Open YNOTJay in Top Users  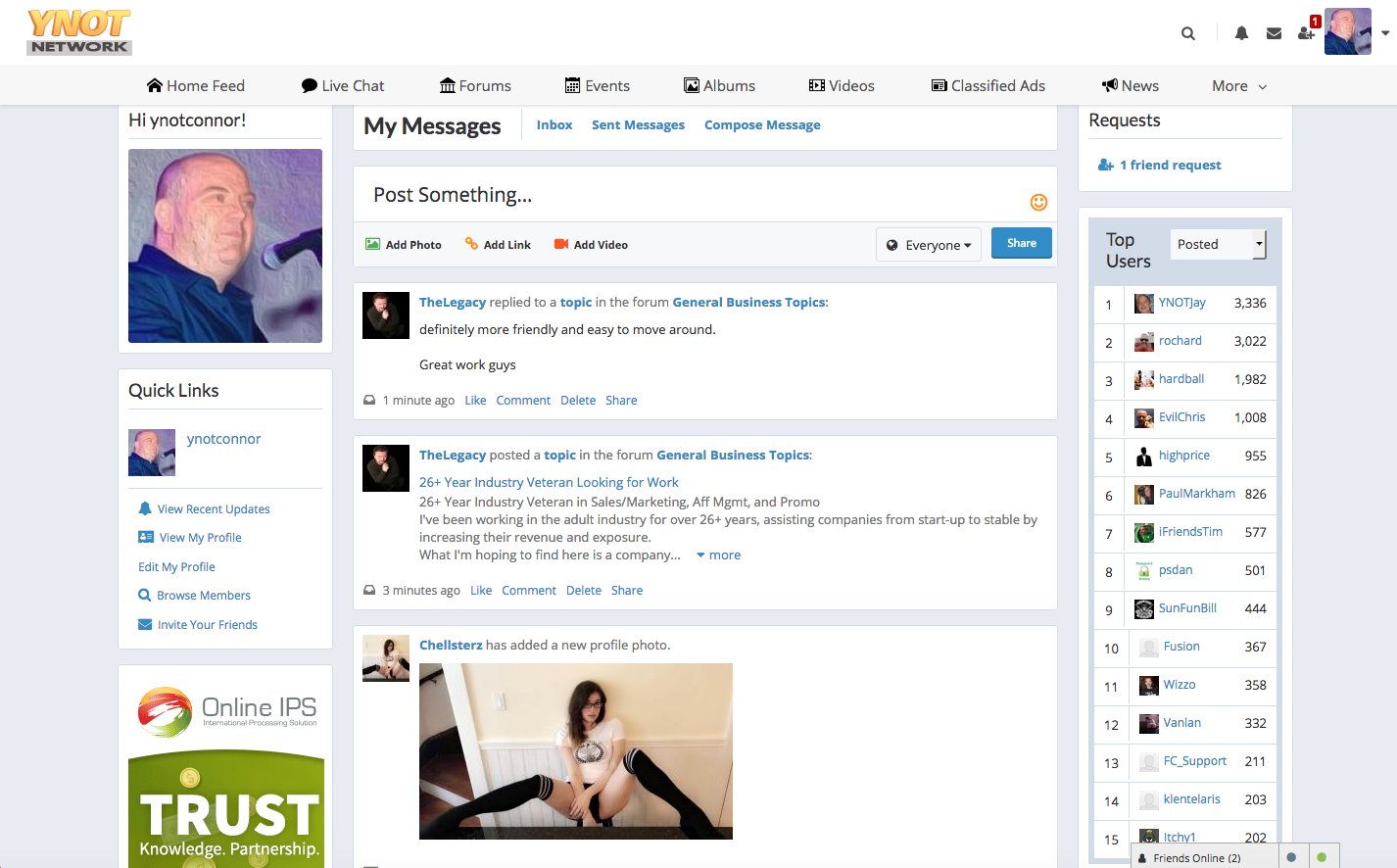[1182, 303]
